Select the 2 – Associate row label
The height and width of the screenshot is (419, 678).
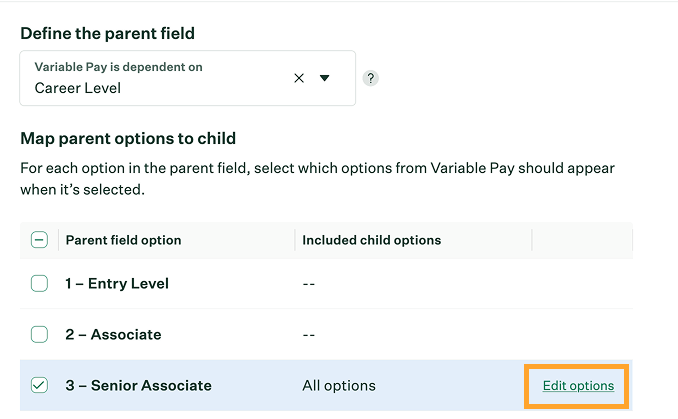pos(113,334)
